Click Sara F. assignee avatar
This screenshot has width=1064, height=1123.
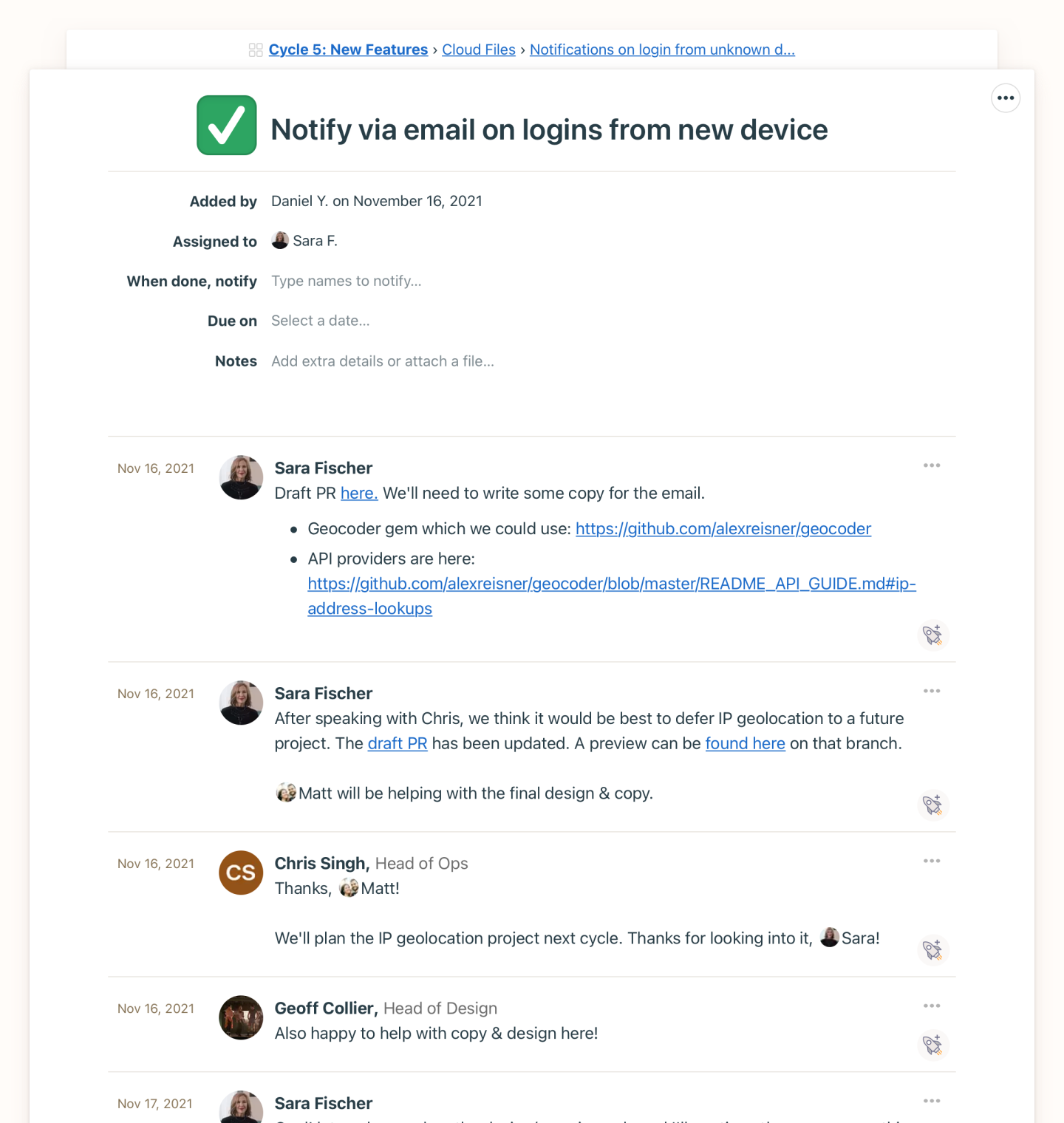(280, 240)
